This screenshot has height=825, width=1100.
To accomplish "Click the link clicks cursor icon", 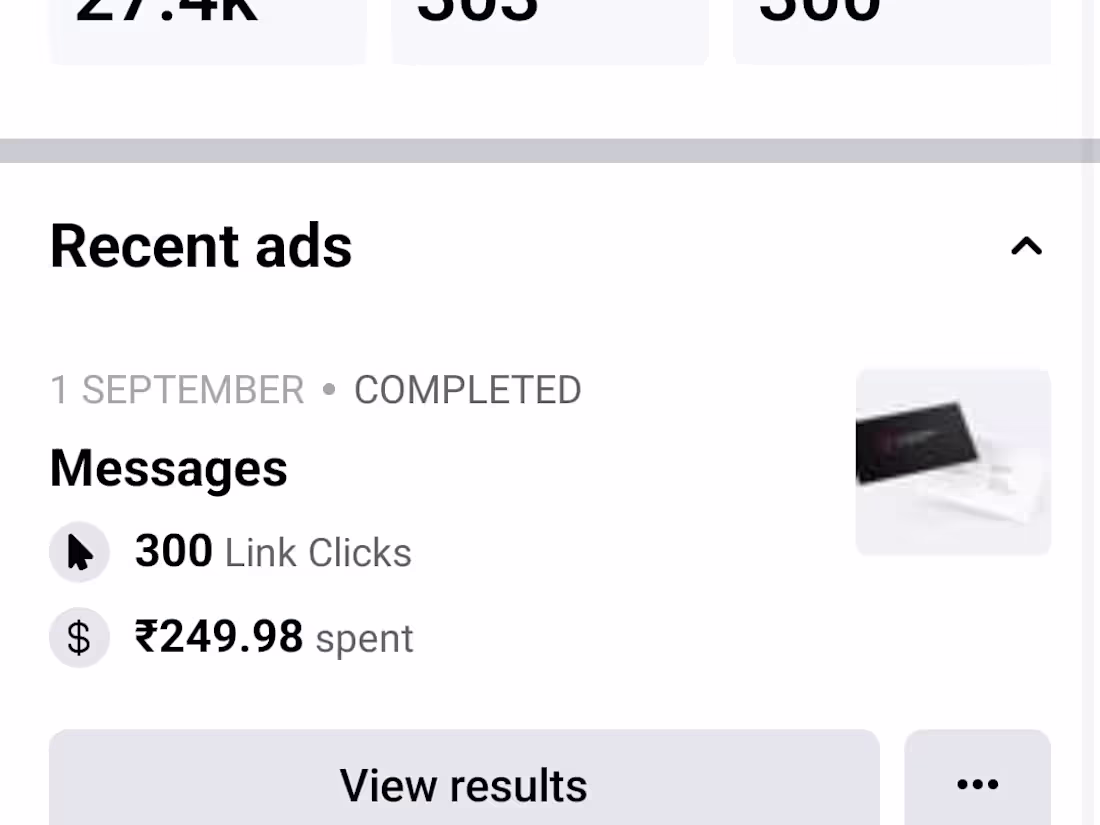I will pyautogui.click(x=79, y=552).
